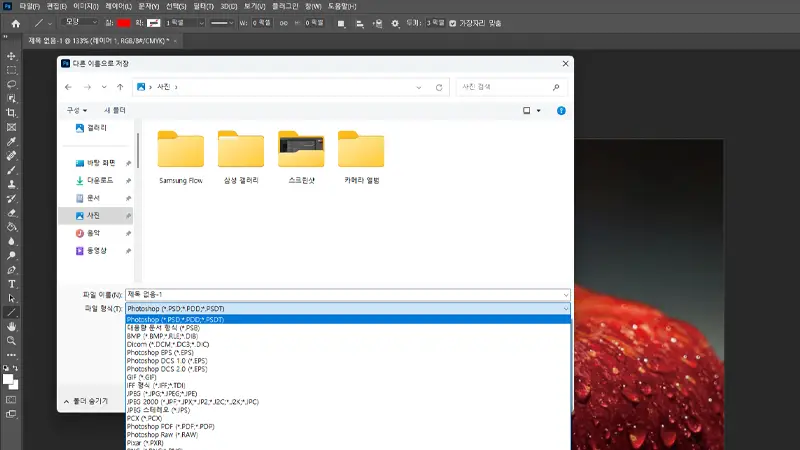Open the stroke line style dropdown
The image size is (800, 450).
[x=222, y=23]
